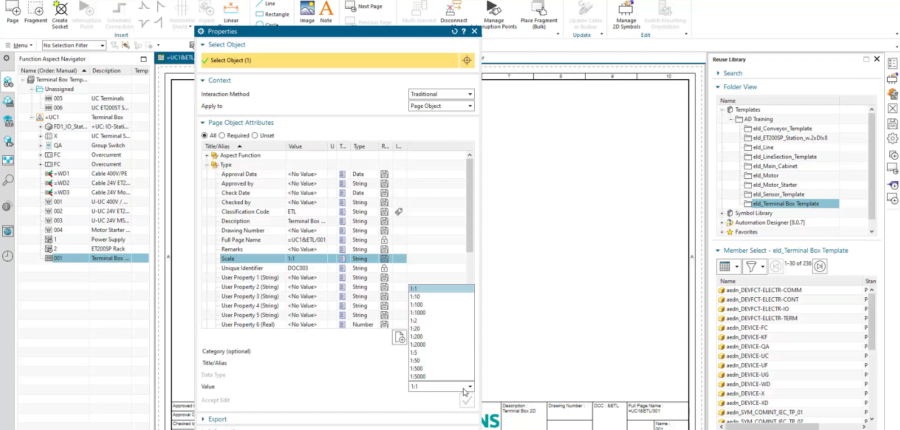Insert an Image

307,11
